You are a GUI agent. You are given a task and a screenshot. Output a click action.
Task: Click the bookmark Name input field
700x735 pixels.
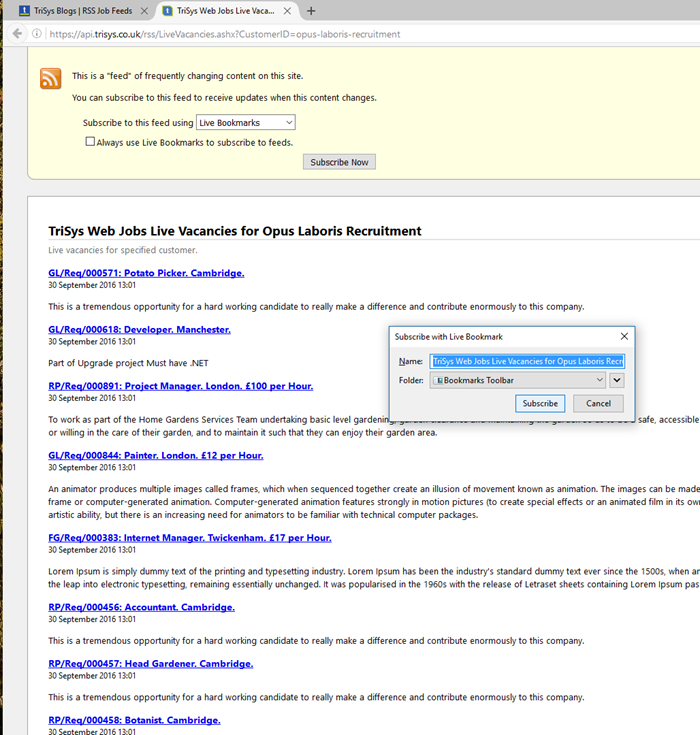[x=527, y=361]
